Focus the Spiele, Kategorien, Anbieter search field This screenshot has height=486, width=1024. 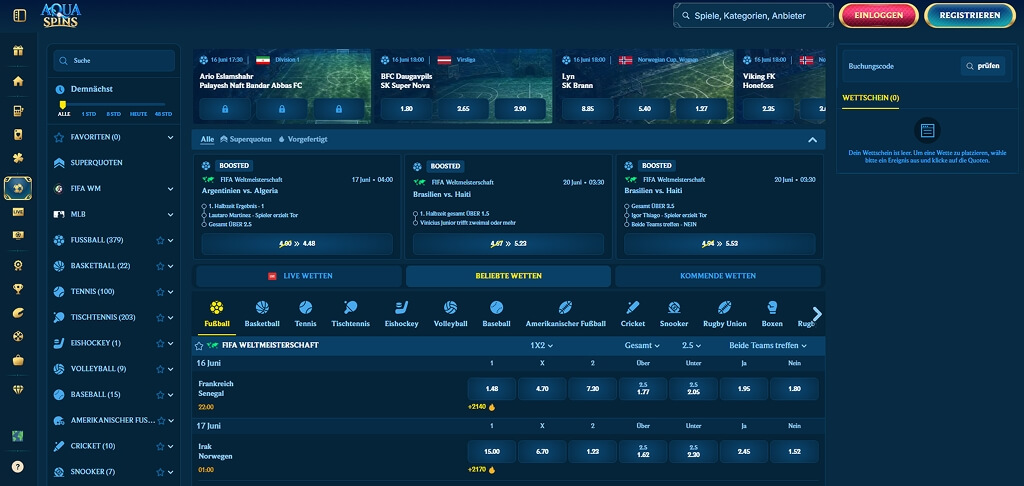point(754,16)
